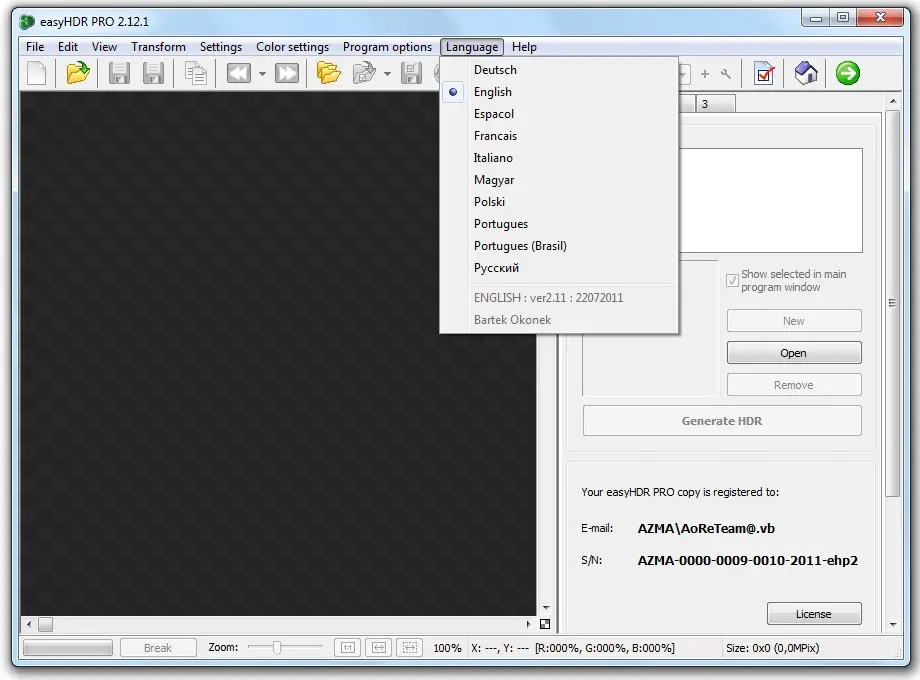Click the floppy disk with checkbox icon
The height and width of the screenshot is (680, 920).
(411, 73)
